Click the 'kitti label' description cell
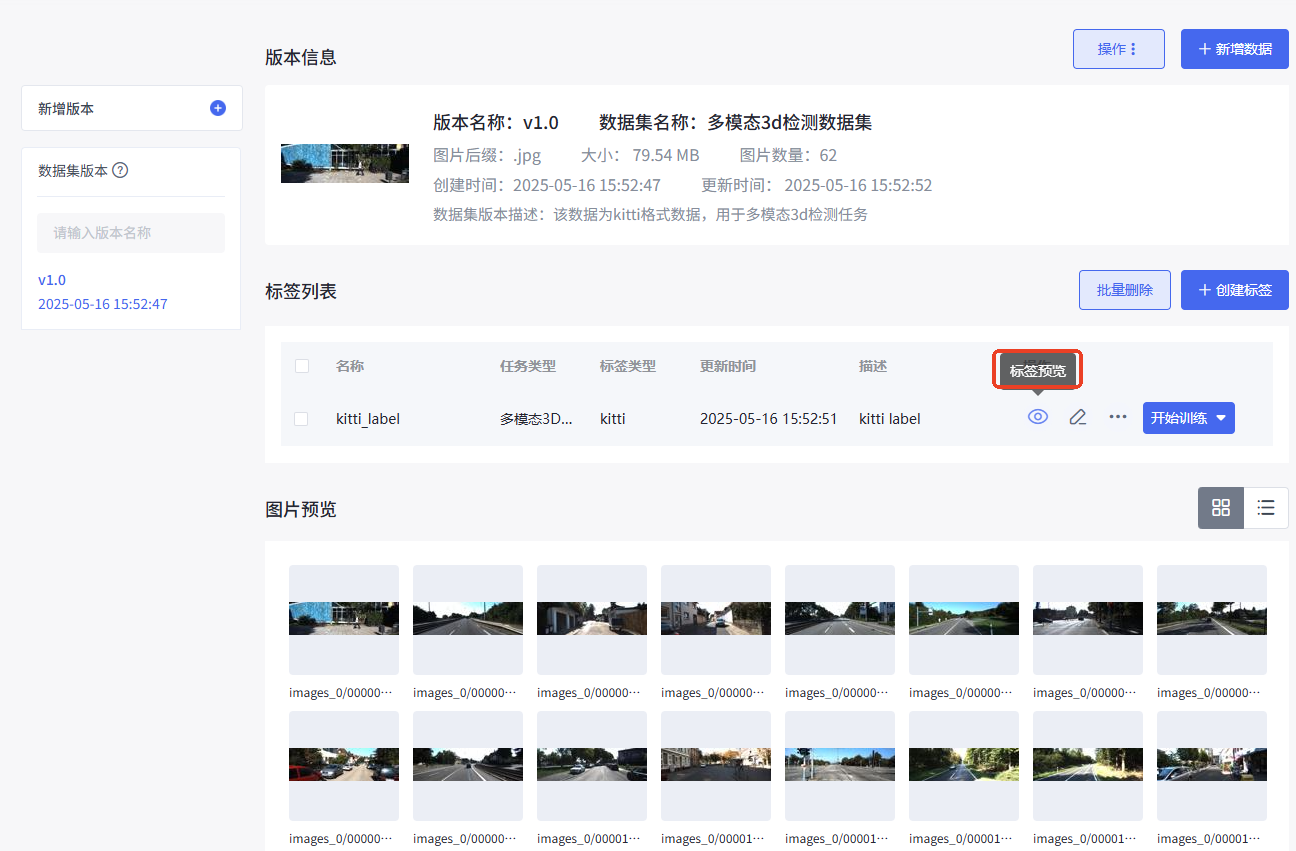This screenshot has height=851, width=1296. pos(890,419)
